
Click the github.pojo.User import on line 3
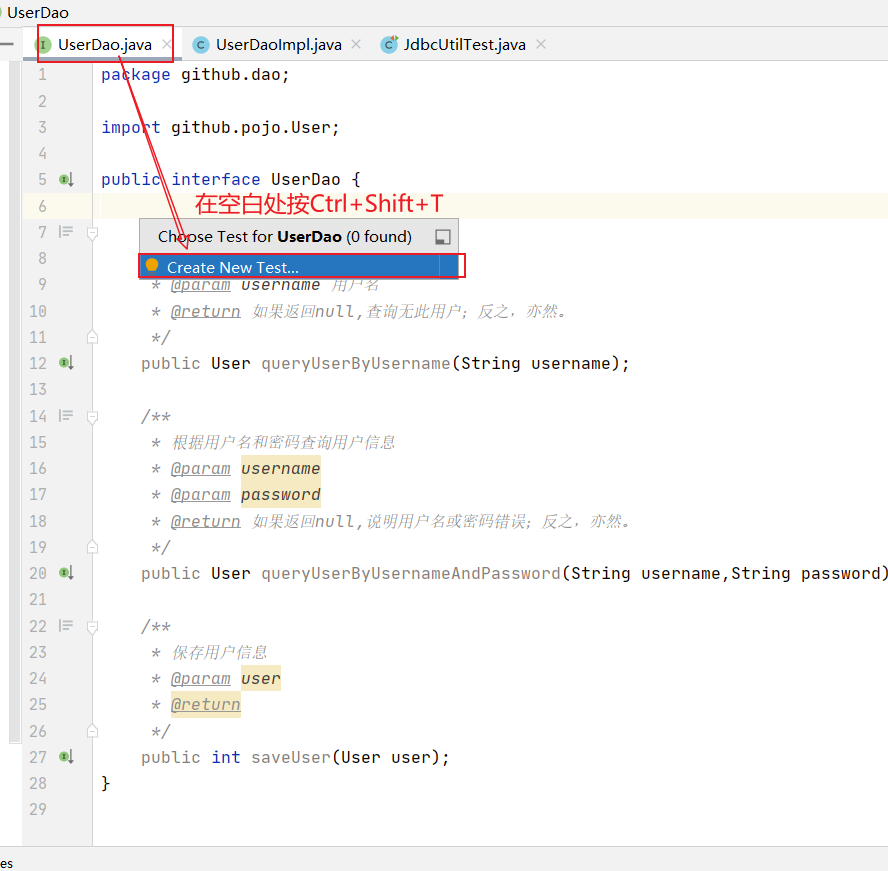(x=250, y=127)
